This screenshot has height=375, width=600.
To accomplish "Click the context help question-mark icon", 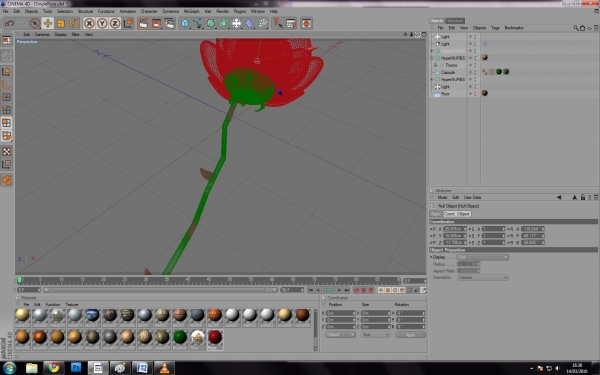I will click(278, 23).
